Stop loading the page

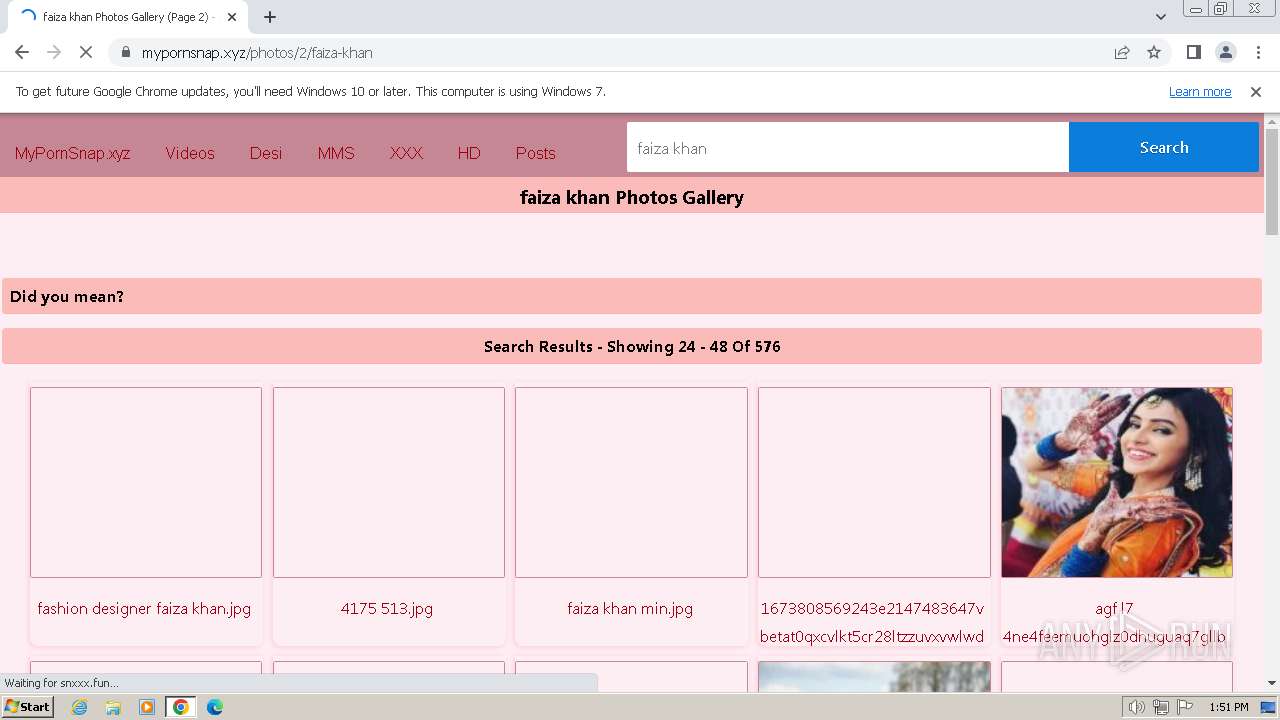[86, 52]
